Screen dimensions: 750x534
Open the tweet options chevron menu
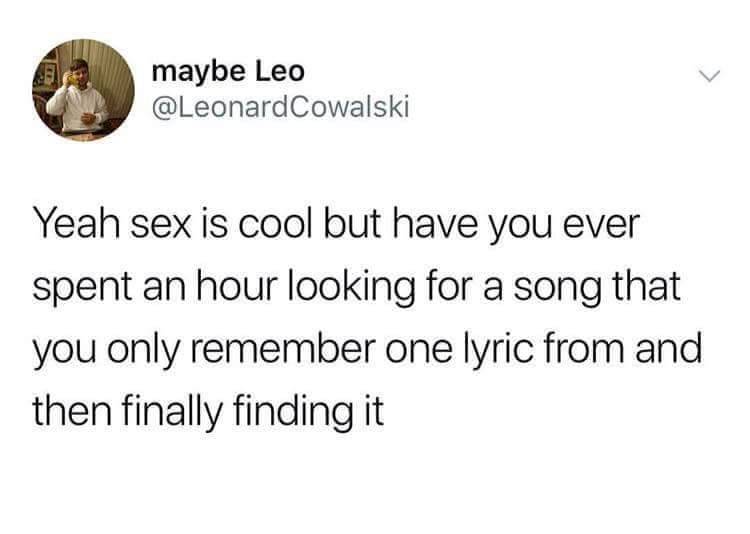[708, 77]
